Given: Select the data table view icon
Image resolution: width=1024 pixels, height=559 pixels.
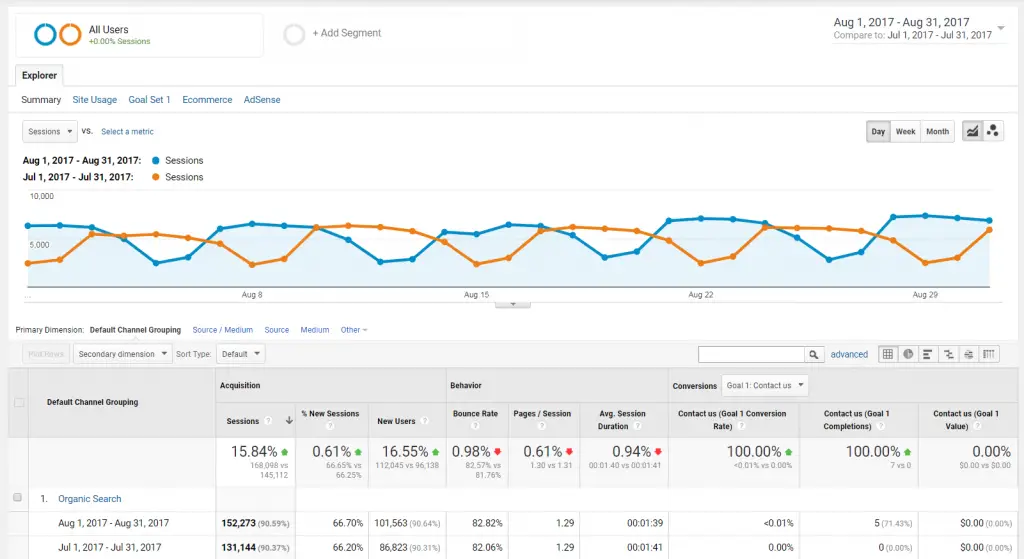Looking at the screenshot, I should click(888, 354).
